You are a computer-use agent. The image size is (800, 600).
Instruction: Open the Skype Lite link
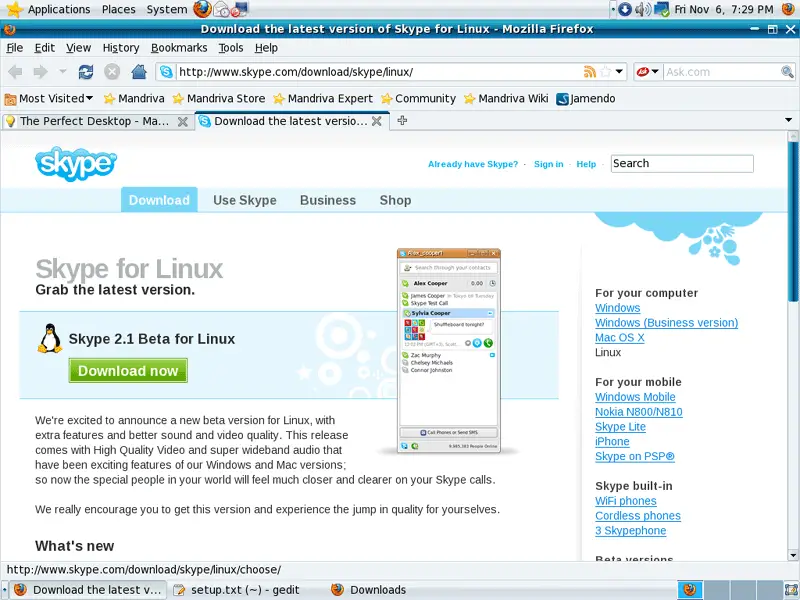coord(620,426)
